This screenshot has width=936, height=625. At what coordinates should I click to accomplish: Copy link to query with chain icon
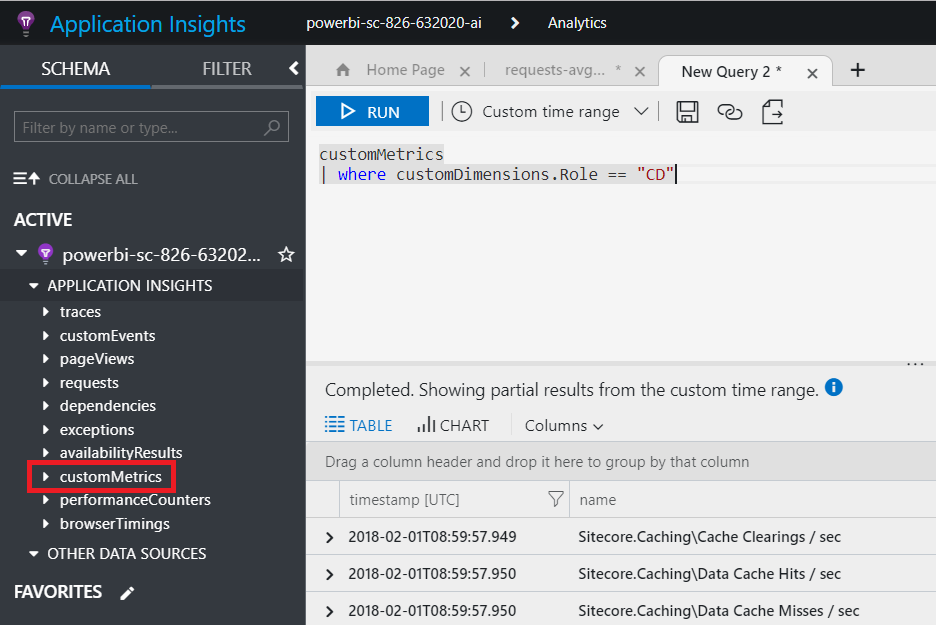coord(729,112)
